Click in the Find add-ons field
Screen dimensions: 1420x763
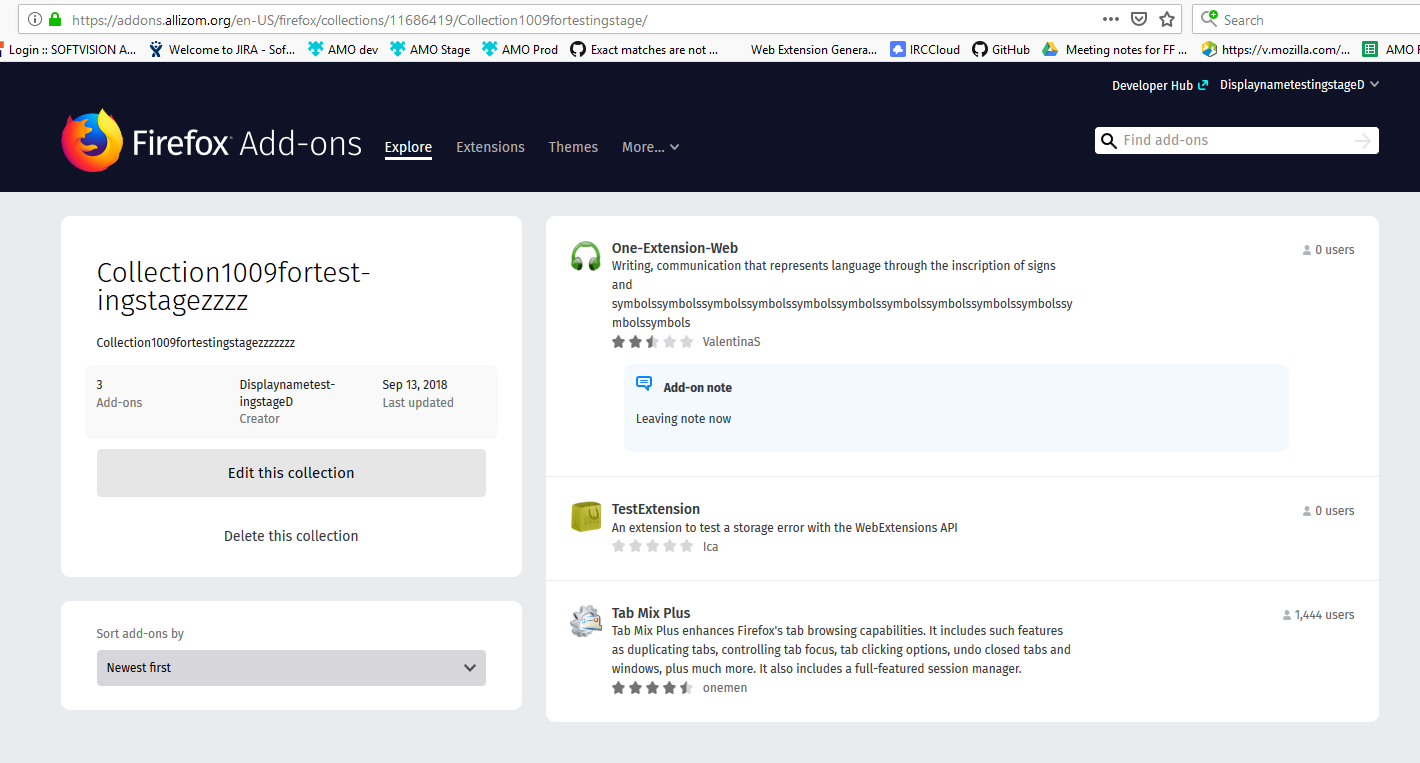pos(1236,141)
